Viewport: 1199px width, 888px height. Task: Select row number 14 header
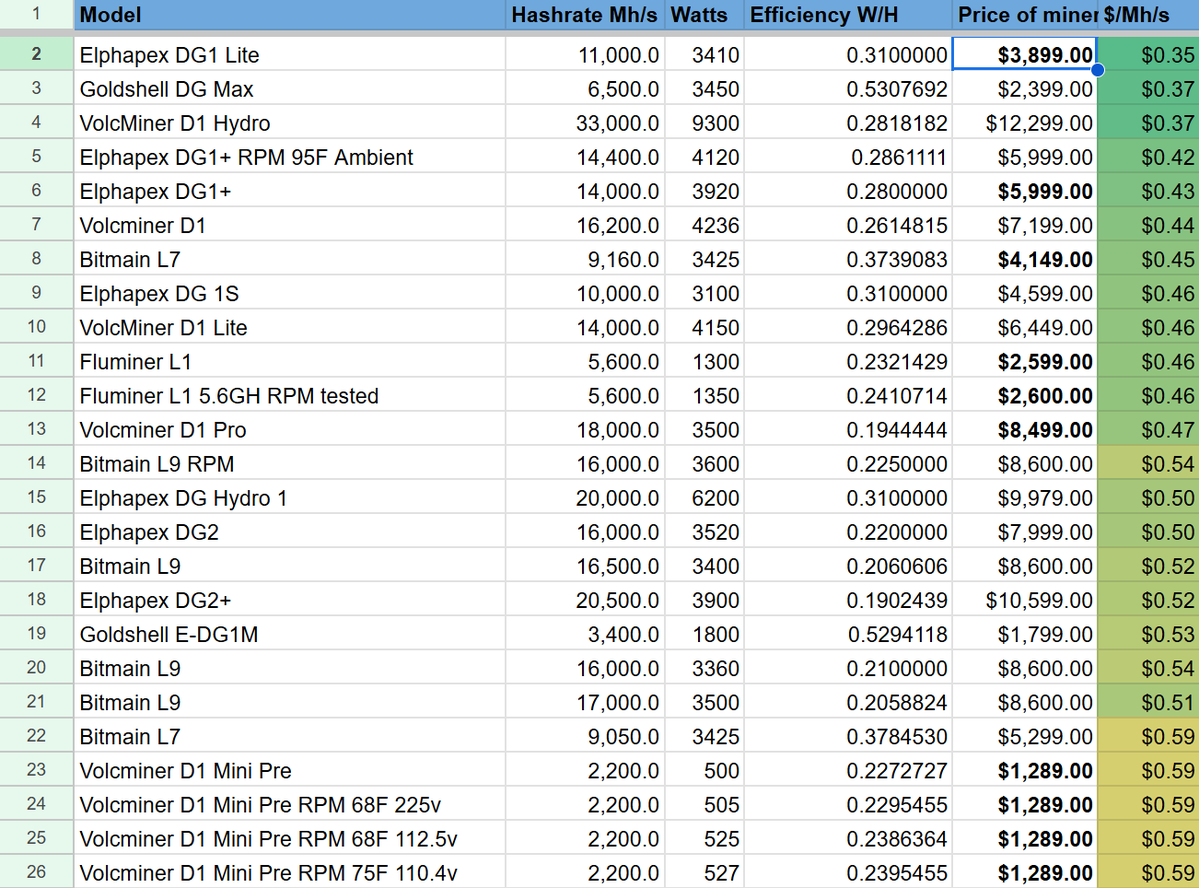[x=37, y=464]
